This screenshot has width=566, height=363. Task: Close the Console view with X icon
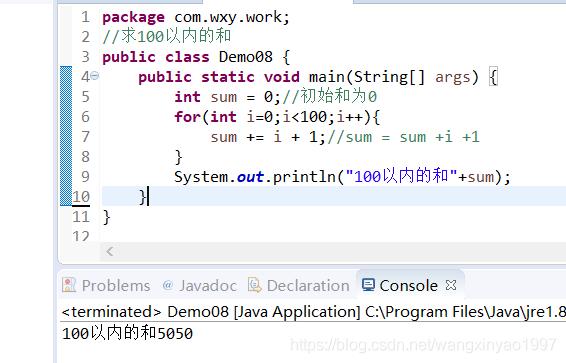[x=451, y=285]
